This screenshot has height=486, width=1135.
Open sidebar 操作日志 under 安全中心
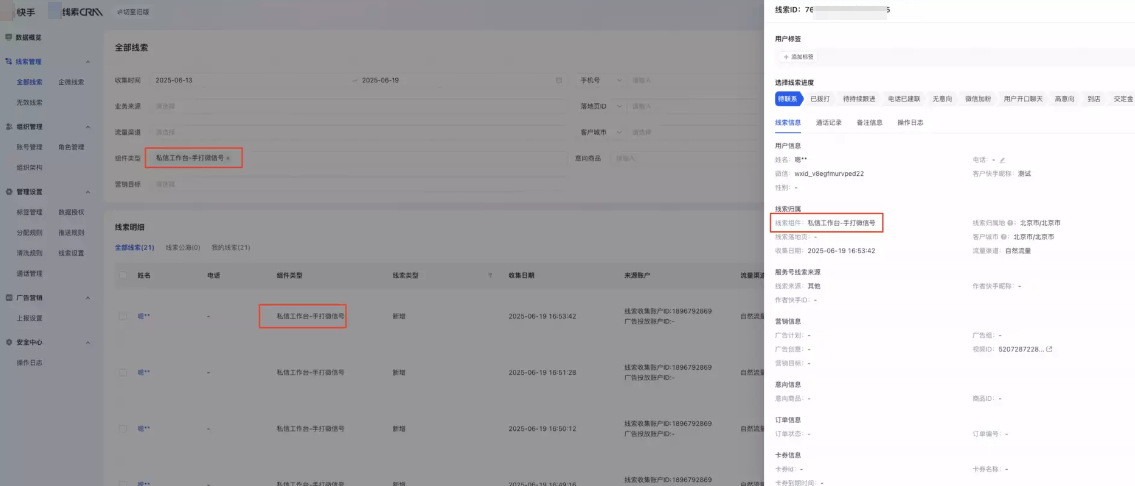coord(30,362)
